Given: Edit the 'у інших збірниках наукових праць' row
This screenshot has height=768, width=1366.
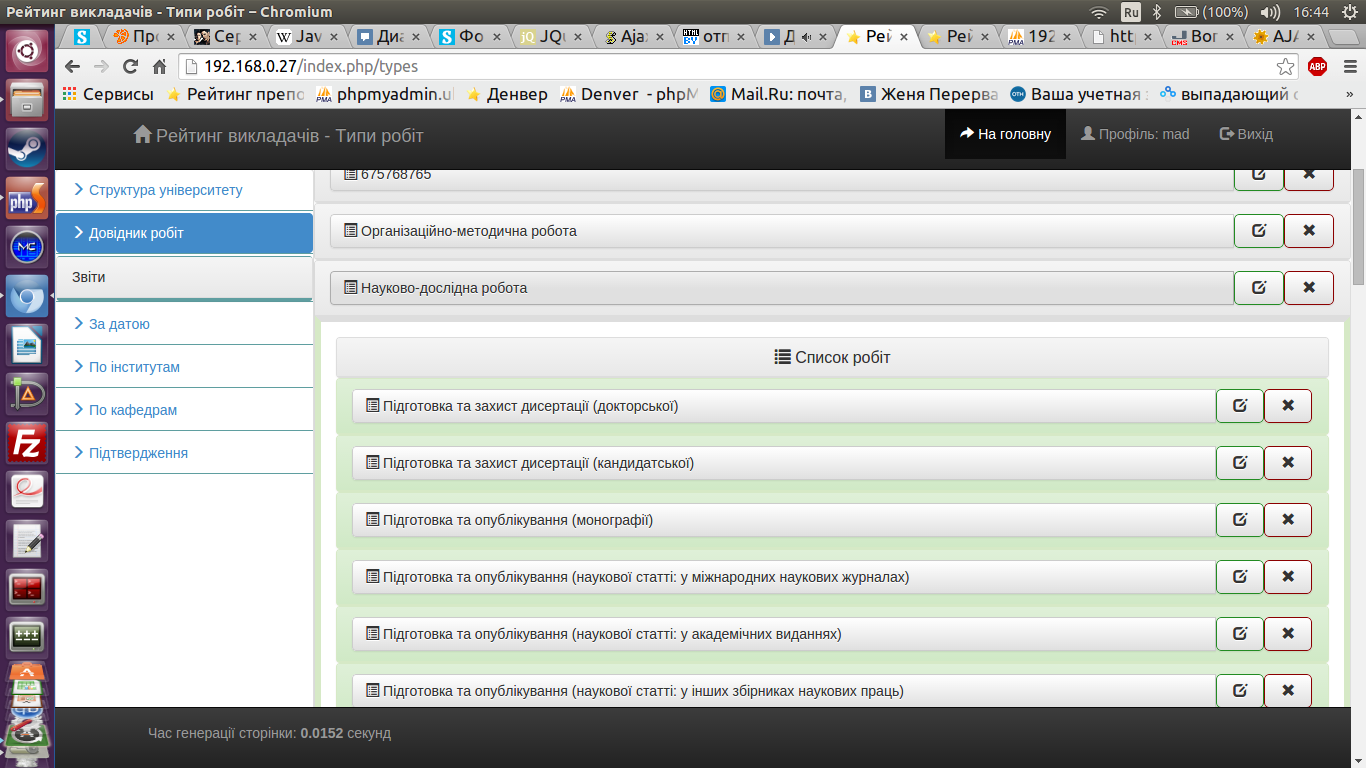Looking at the screenshot, I should 1240,691.
